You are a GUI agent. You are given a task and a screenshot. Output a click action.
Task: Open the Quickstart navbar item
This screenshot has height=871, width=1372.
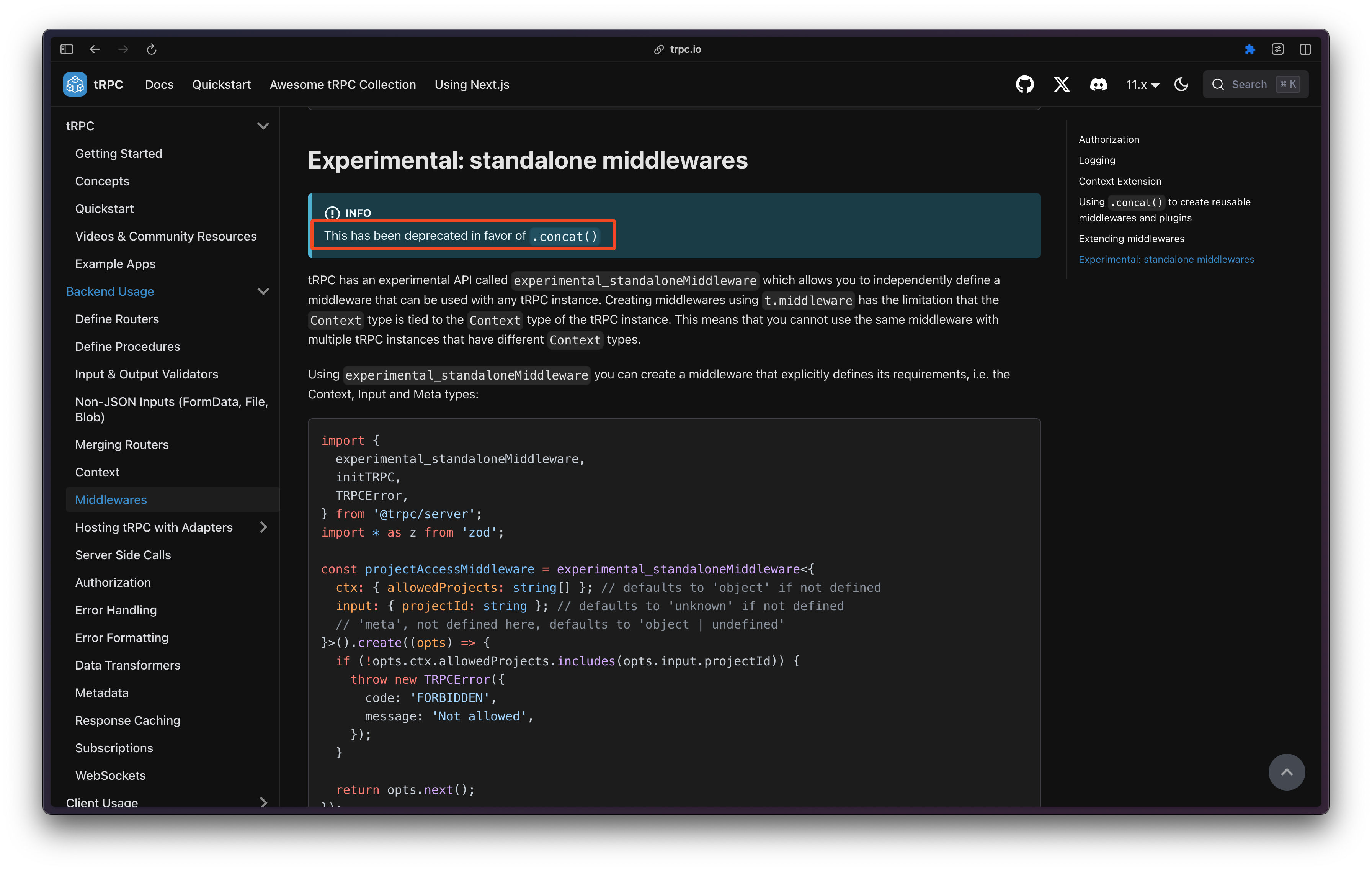[x=221, y=84]
